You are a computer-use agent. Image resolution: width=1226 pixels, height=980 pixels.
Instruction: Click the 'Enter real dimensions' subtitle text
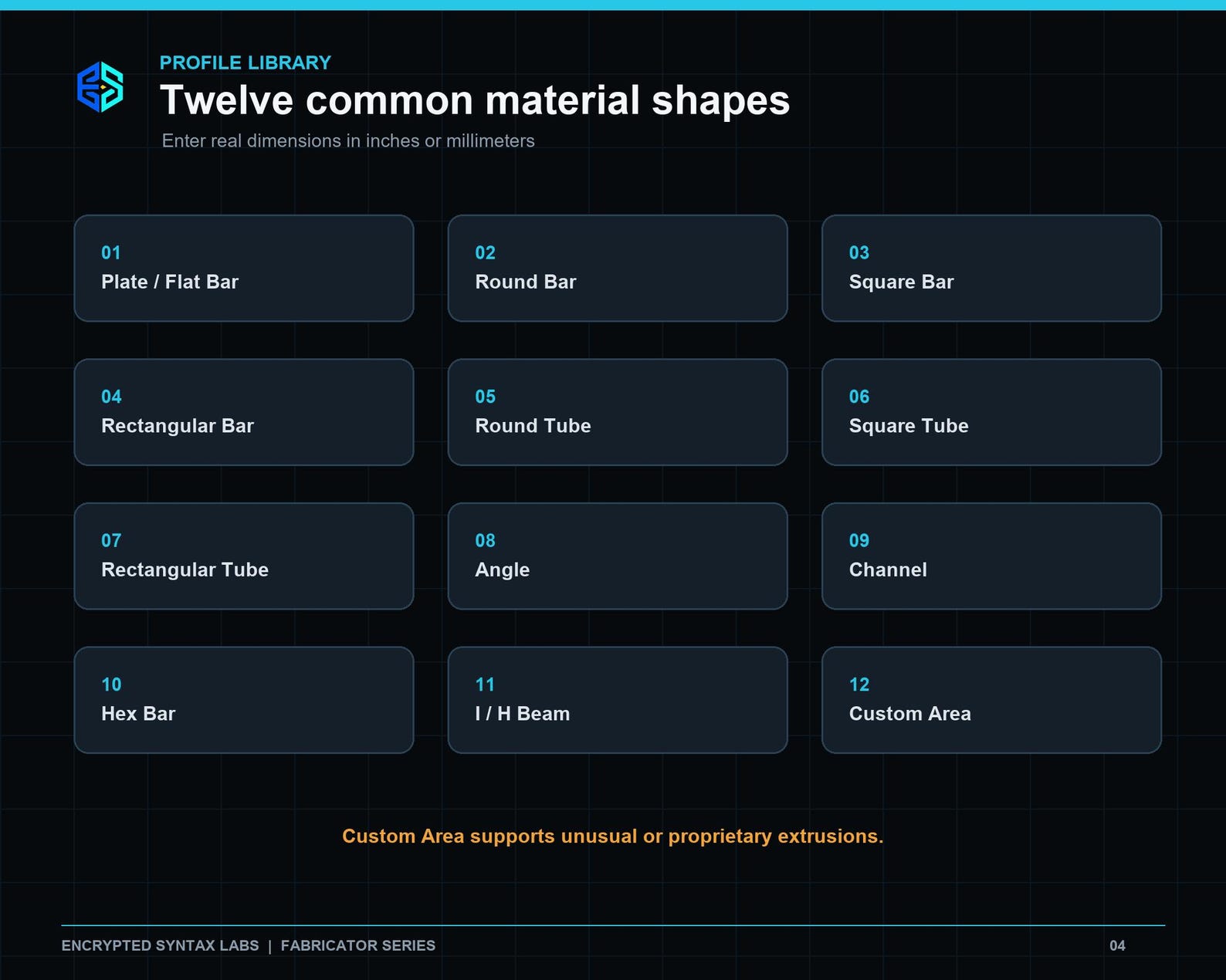click(348, 141)
